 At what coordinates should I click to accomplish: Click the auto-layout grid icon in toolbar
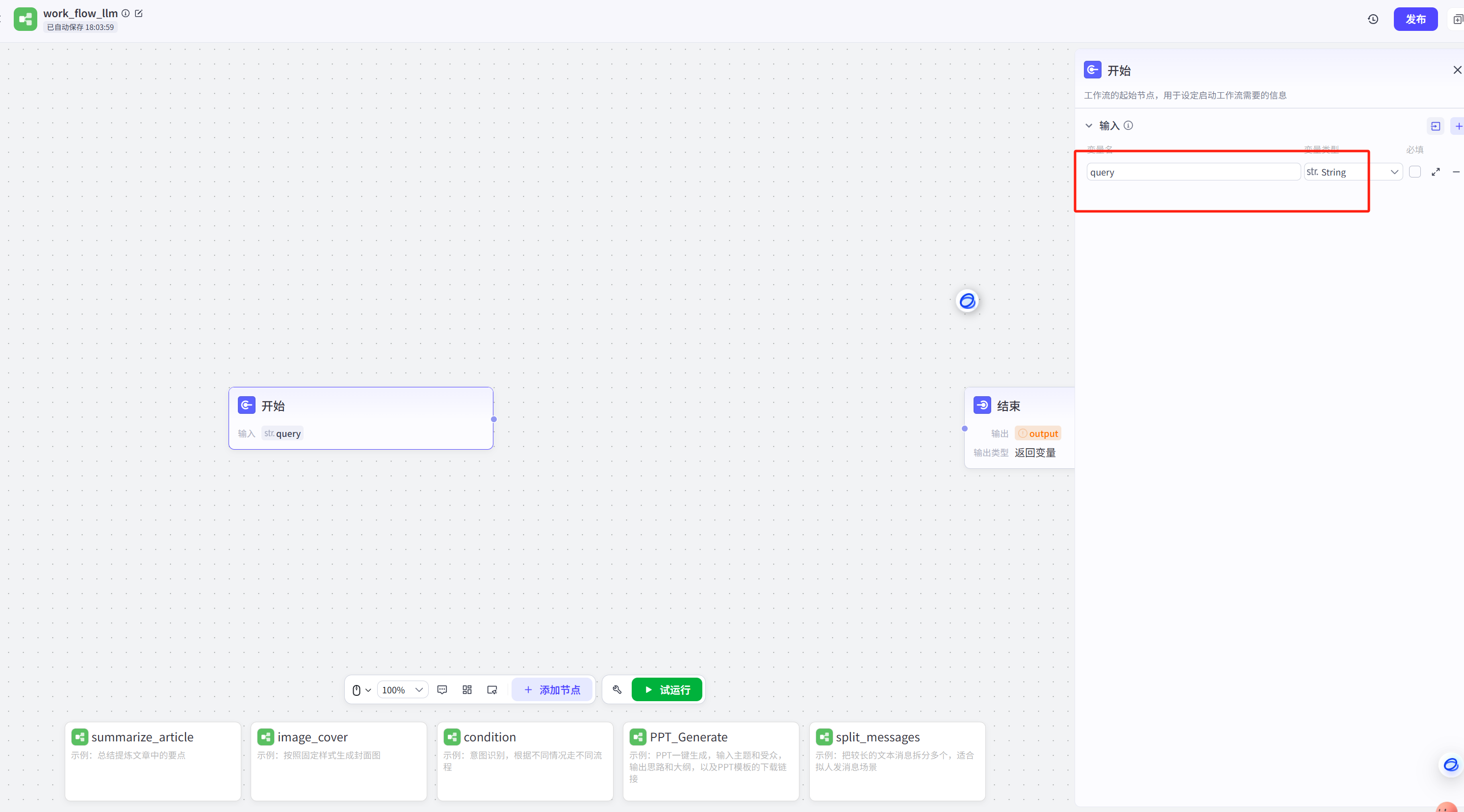tap(467, 689)
